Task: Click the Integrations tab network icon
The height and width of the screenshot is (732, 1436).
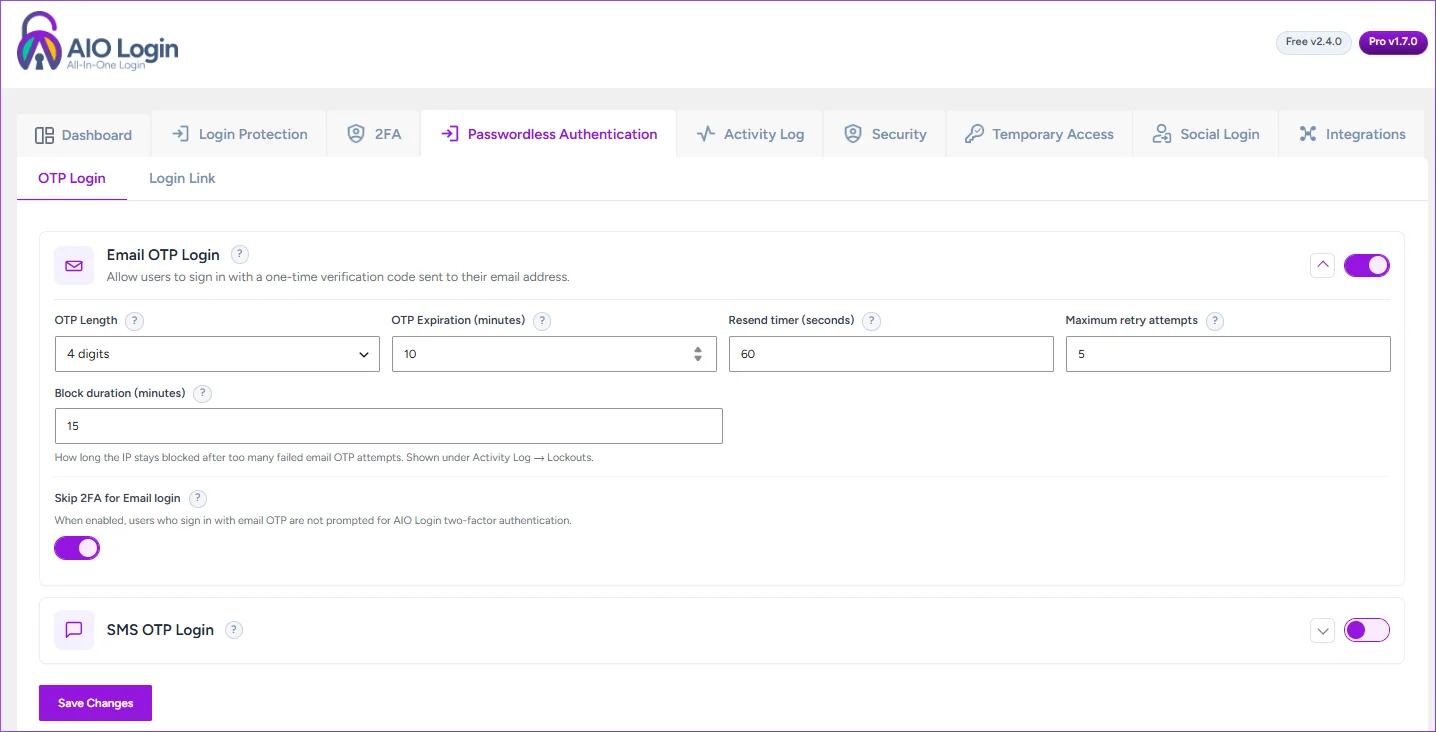Action: coord(1308,134)
